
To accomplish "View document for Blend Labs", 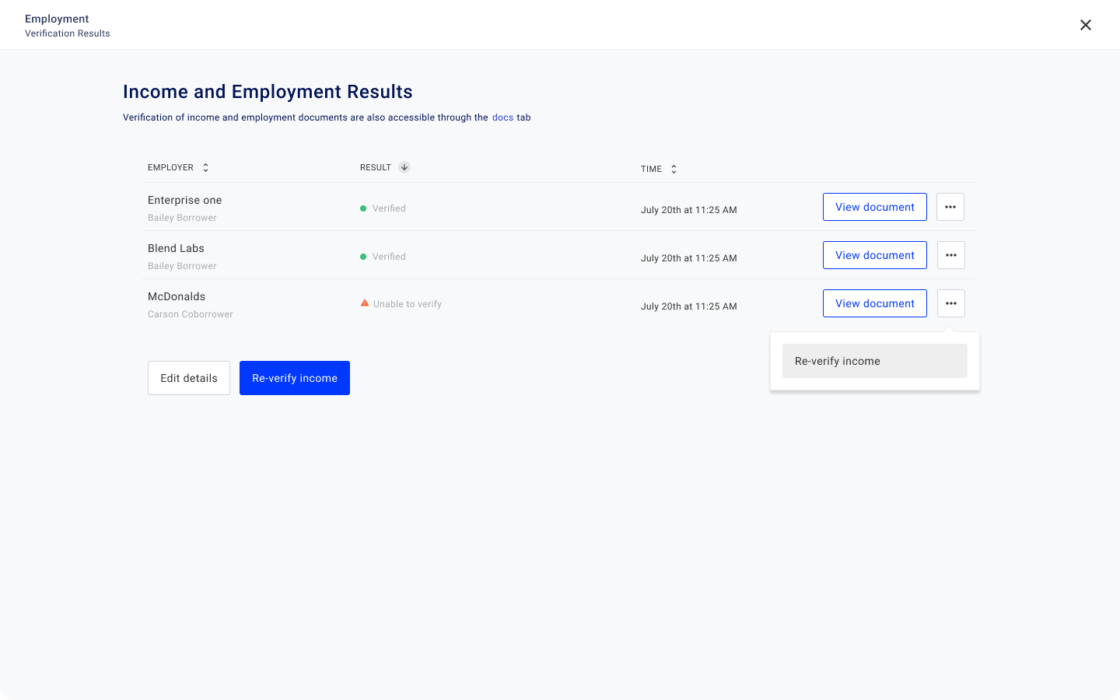I will coord(874,255).
